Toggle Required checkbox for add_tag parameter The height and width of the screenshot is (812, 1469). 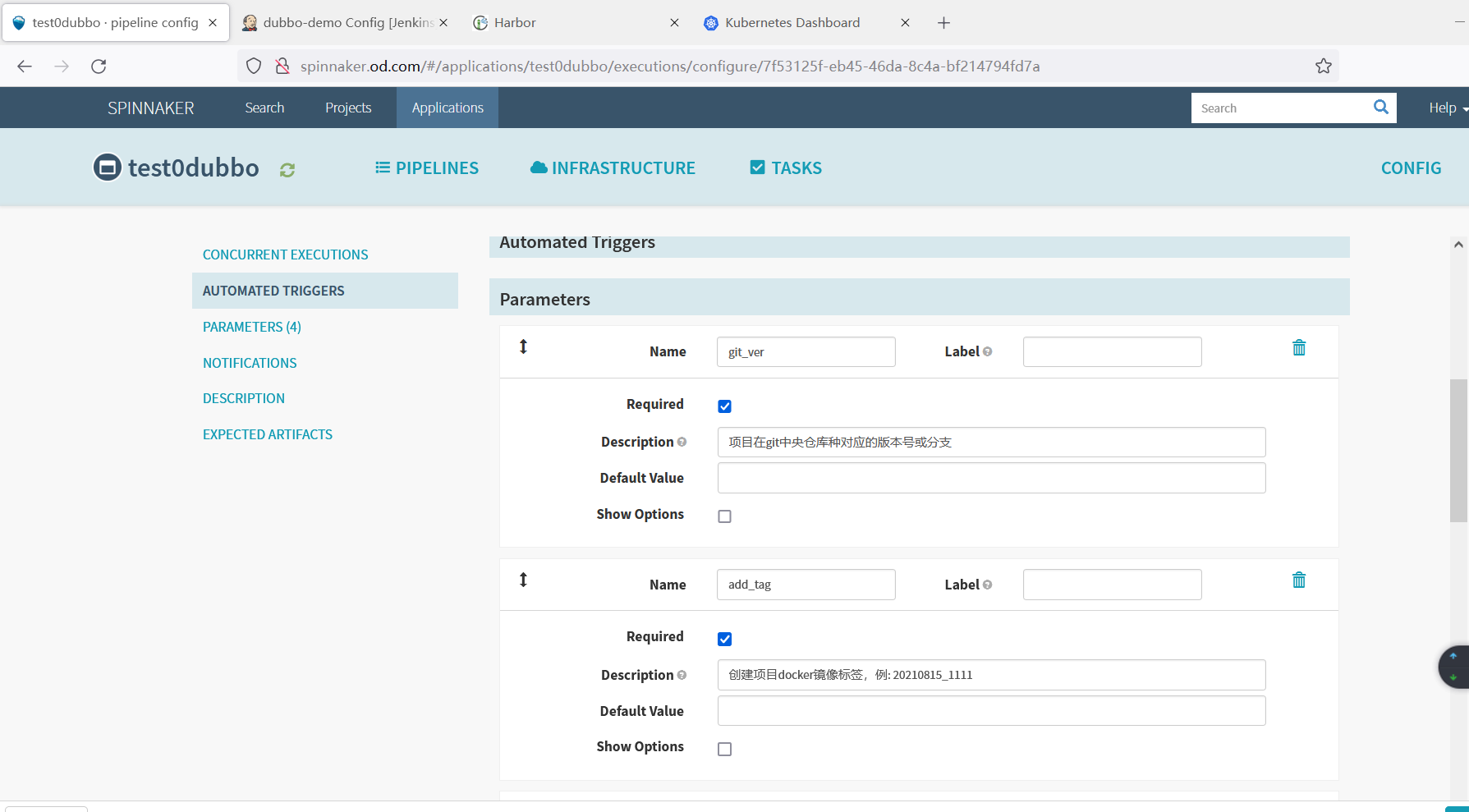pos(724,639)
